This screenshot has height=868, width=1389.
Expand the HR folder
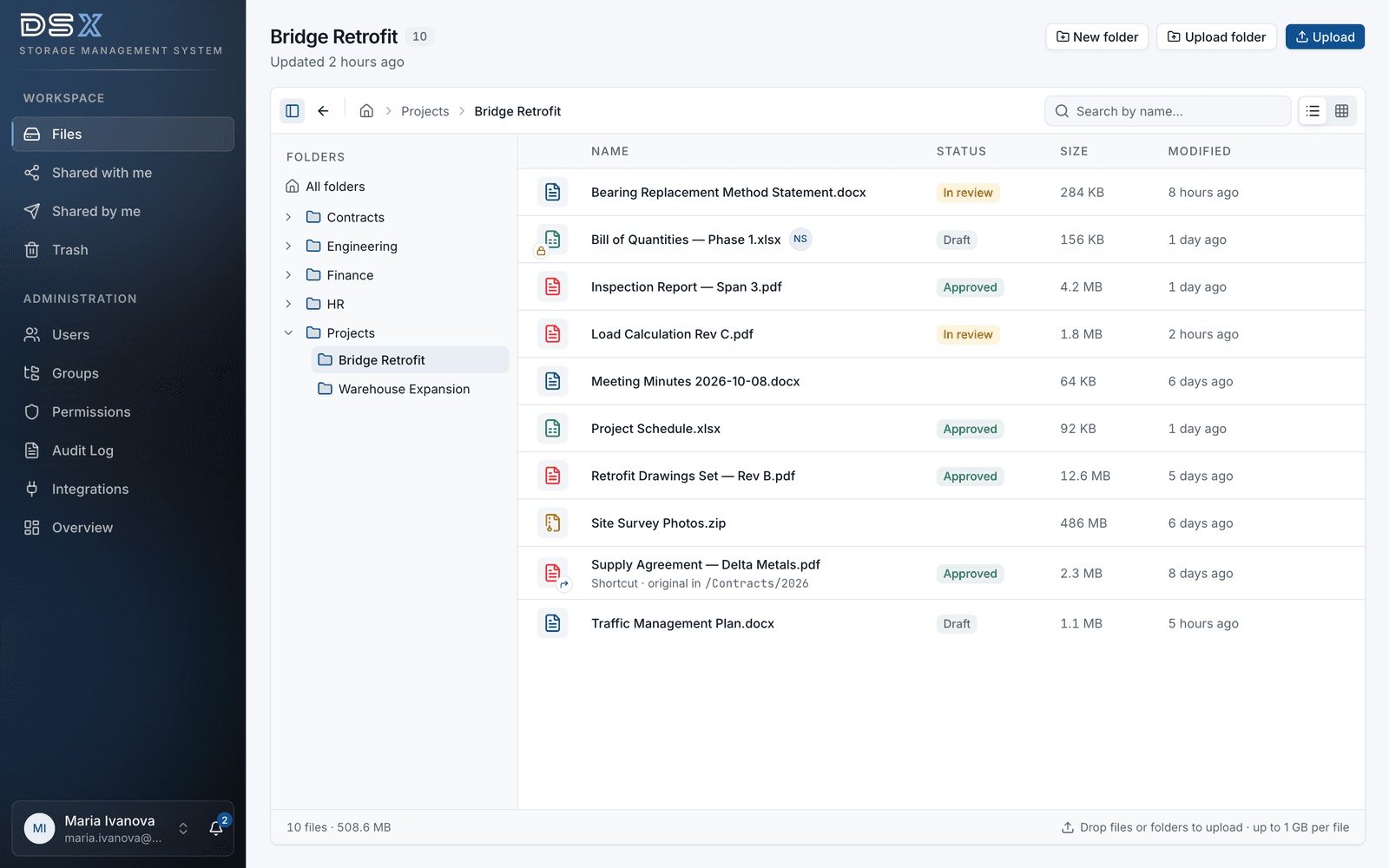(289, 304)
